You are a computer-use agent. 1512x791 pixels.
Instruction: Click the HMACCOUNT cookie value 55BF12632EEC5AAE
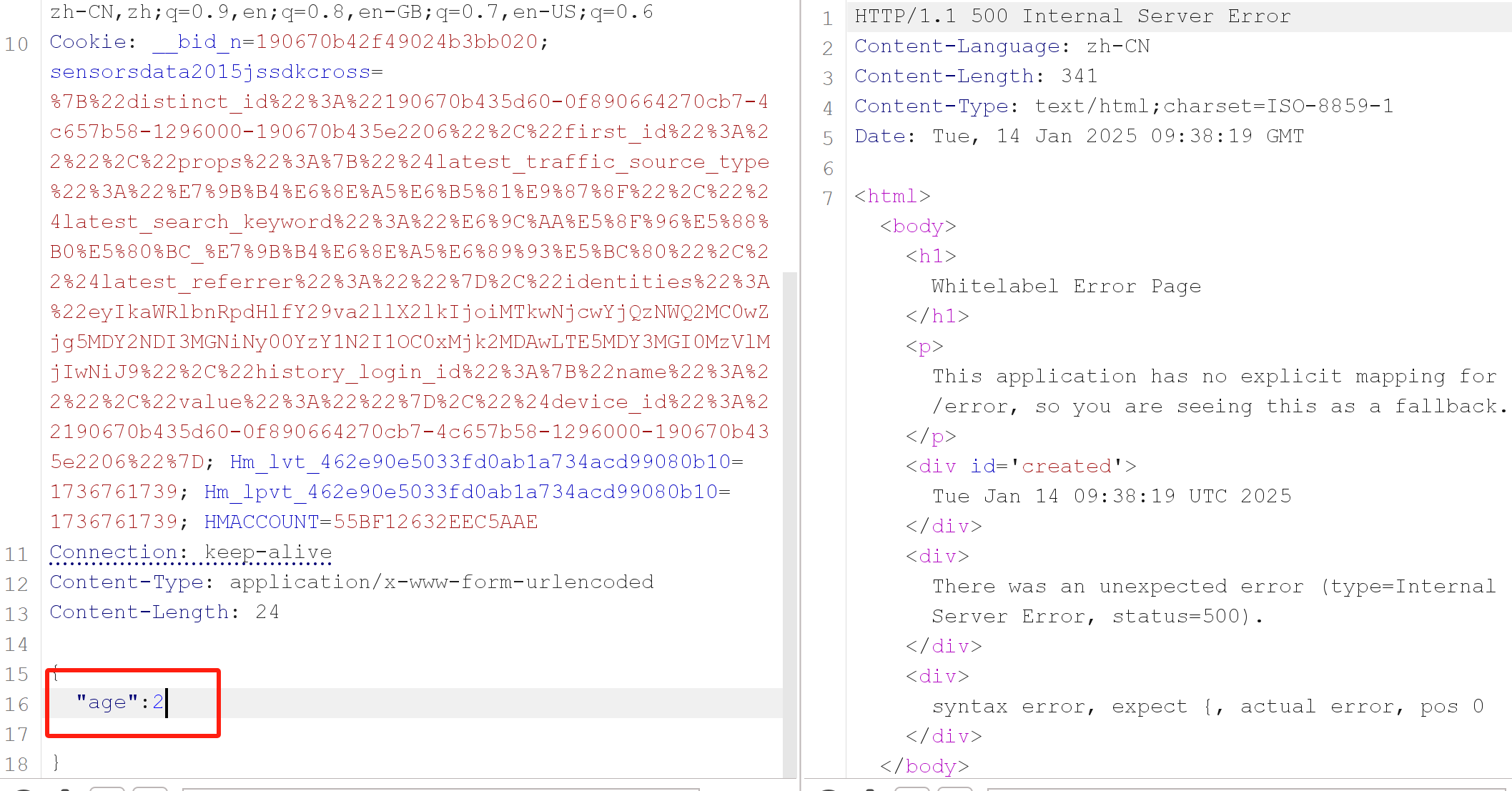[x=435, y=522]
